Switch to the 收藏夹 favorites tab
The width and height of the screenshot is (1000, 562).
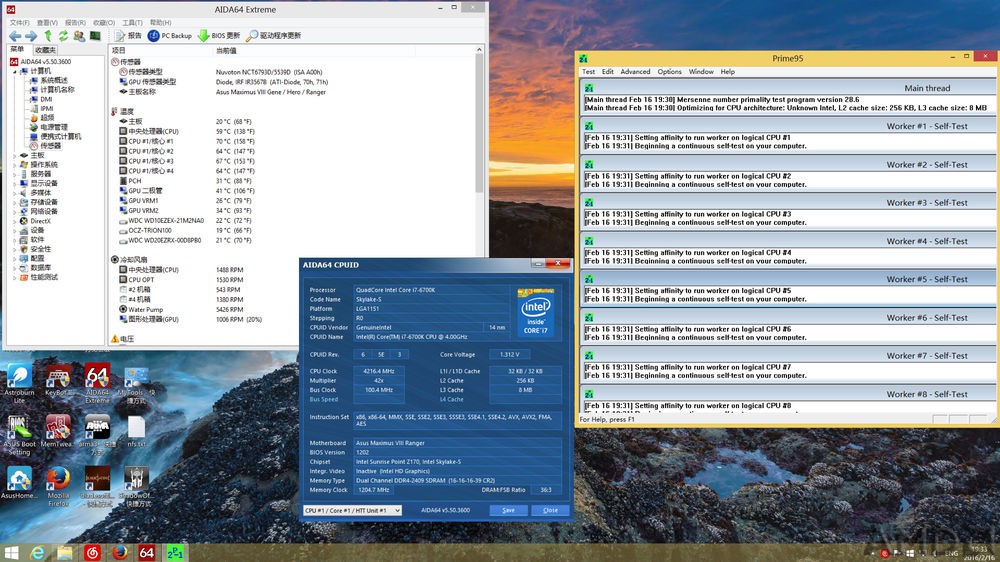[x=45, y=50]
